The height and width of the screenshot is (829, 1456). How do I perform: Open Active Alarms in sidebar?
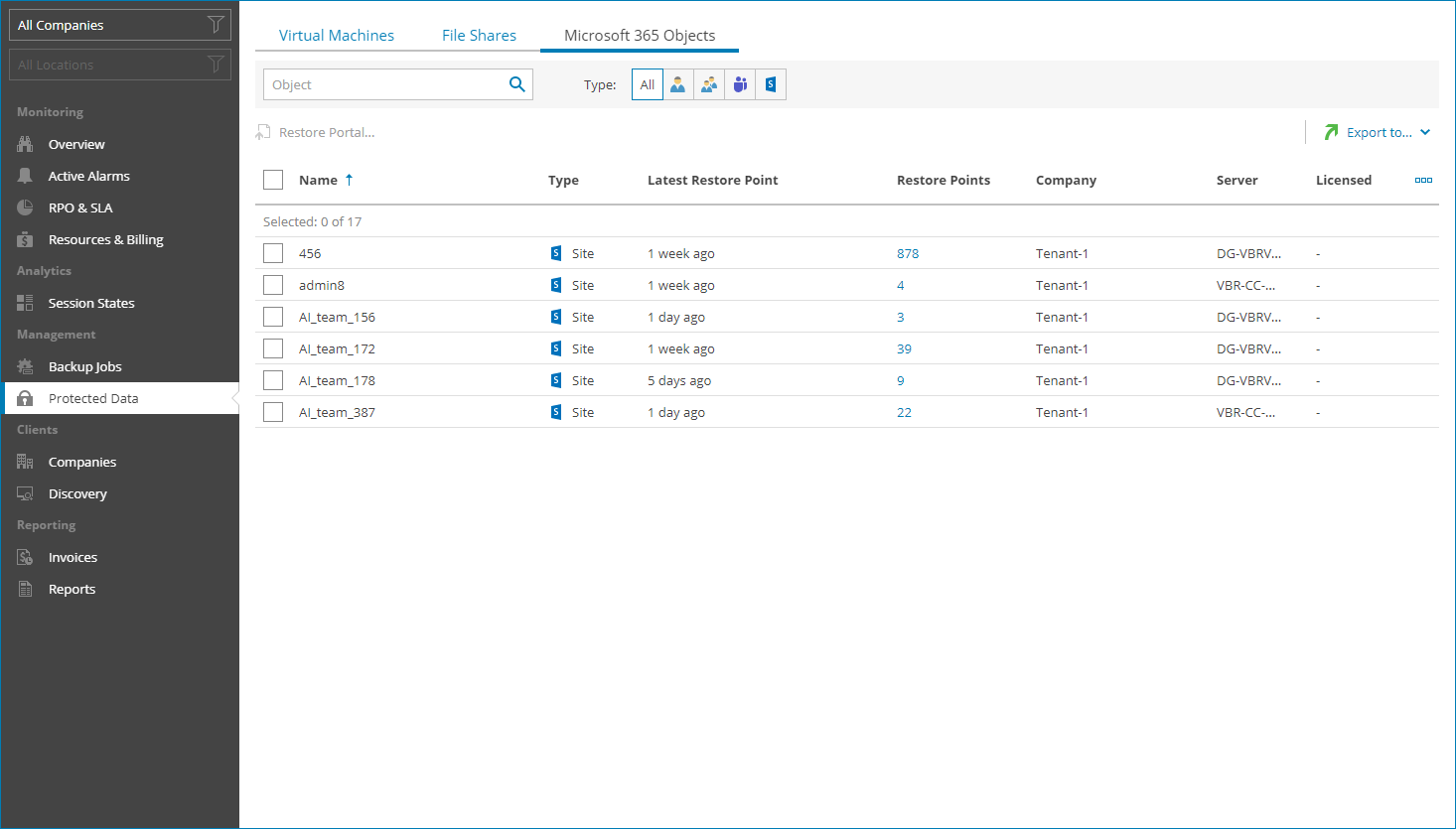click(x=88, y=176)
